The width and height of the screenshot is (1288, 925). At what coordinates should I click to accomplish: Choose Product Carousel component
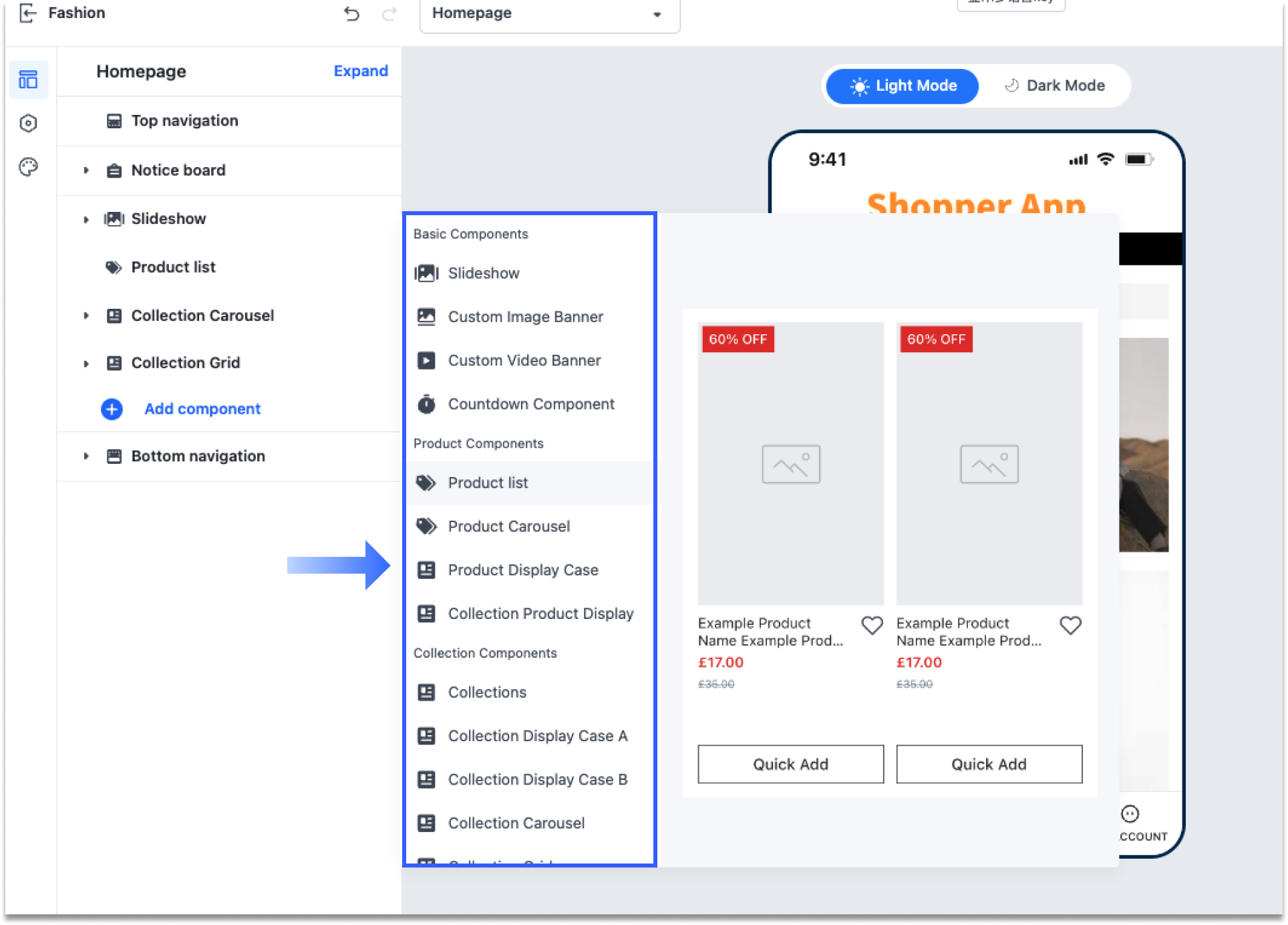(529, 527)
